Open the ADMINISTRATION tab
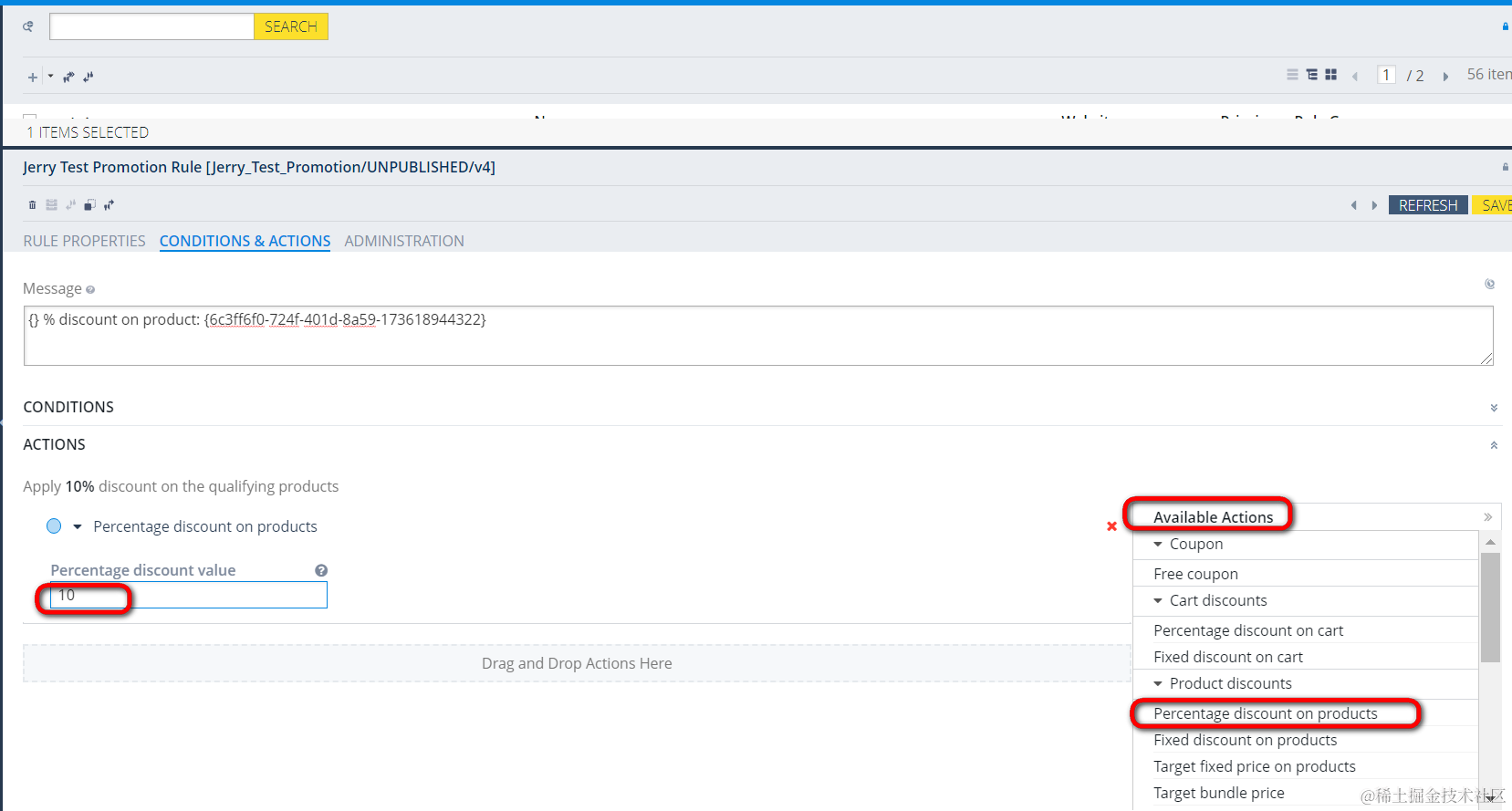This screenshot has width=1512, height=811. (404, 241)
